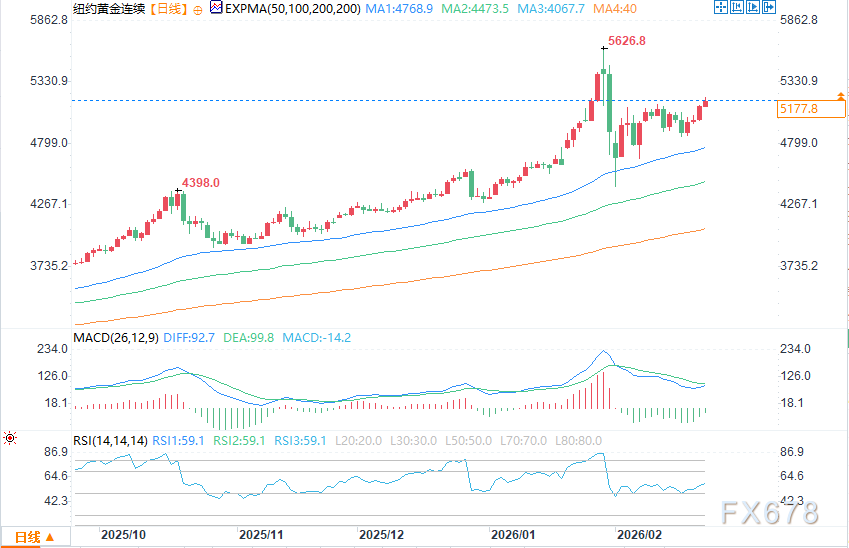Click the orange arrow icon on right price axis

(843, 96)
